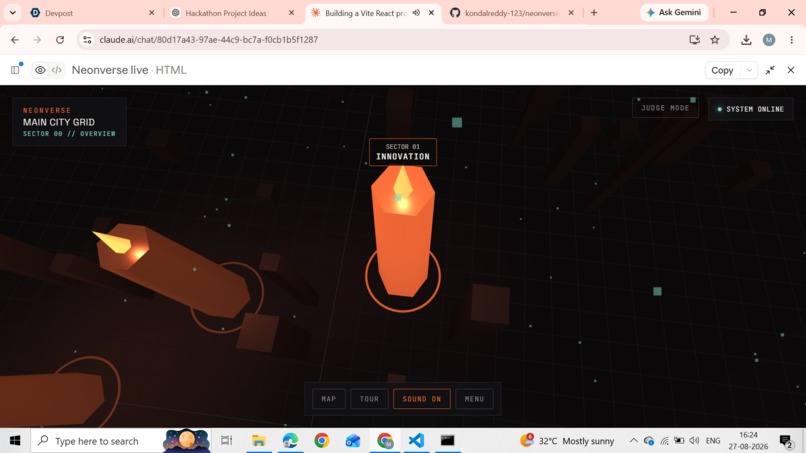The height and width of the screenshot is (453, 806).
Task: Open the Chrome three-dot menu
Action: 792,40
